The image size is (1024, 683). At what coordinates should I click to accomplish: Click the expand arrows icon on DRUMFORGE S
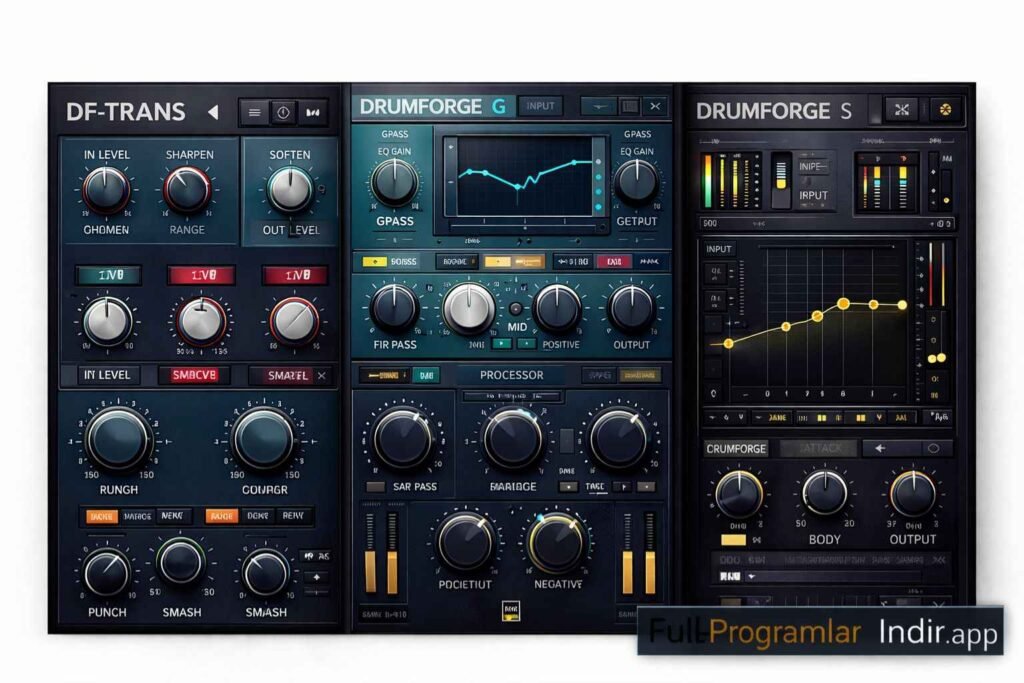pos(901,108)
